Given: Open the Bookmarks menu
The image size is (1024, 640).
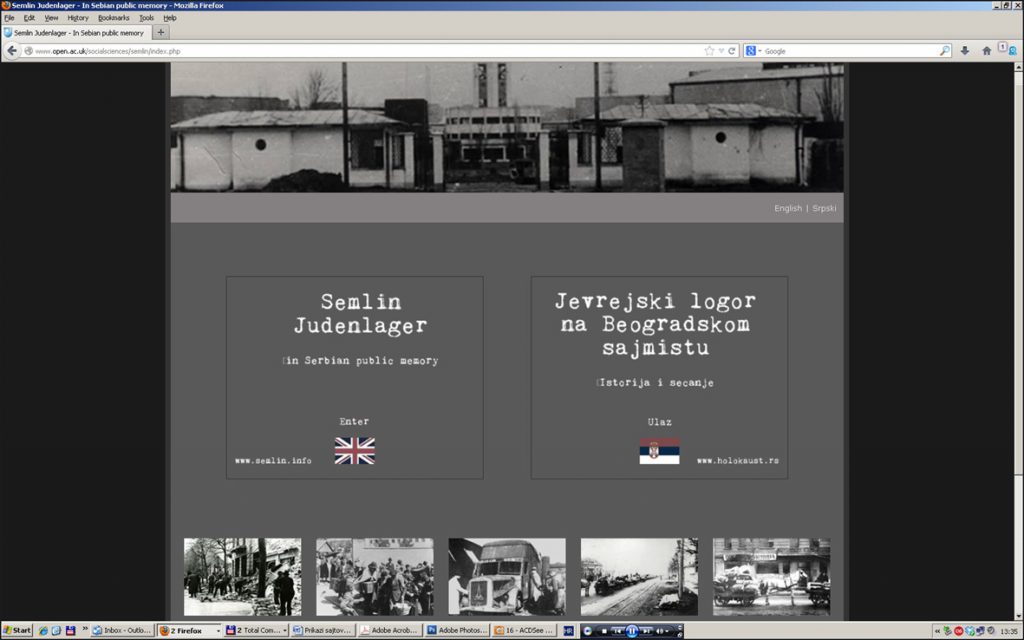Looking at the screenshot, I should click(x=113, y=18).
